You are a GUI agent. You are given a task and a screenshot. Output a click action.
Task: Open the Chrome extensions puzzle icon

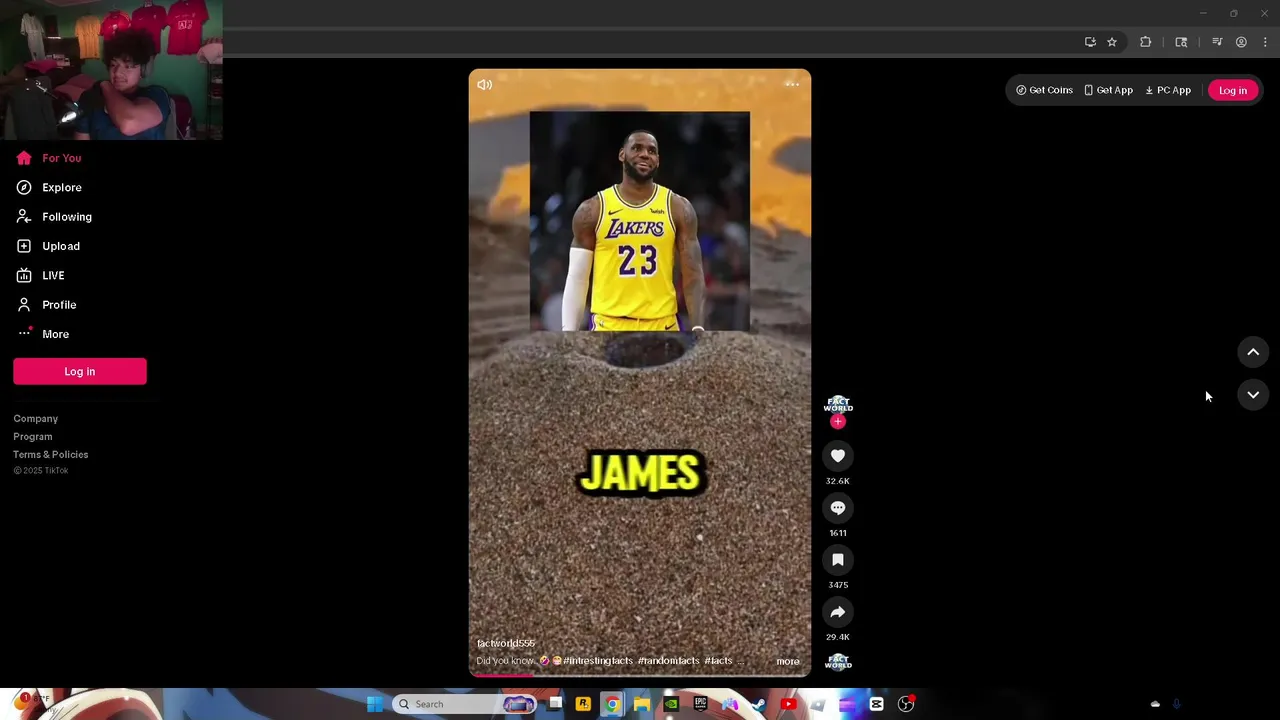[1146, 42]
